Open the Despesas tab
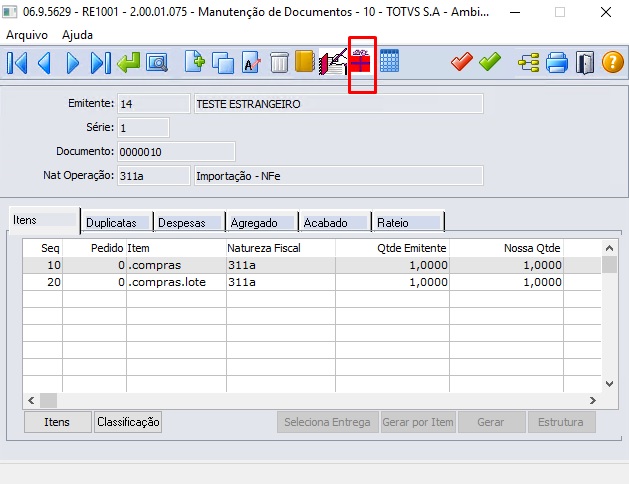This screenshot has width=629, height=484. point(189,223)
